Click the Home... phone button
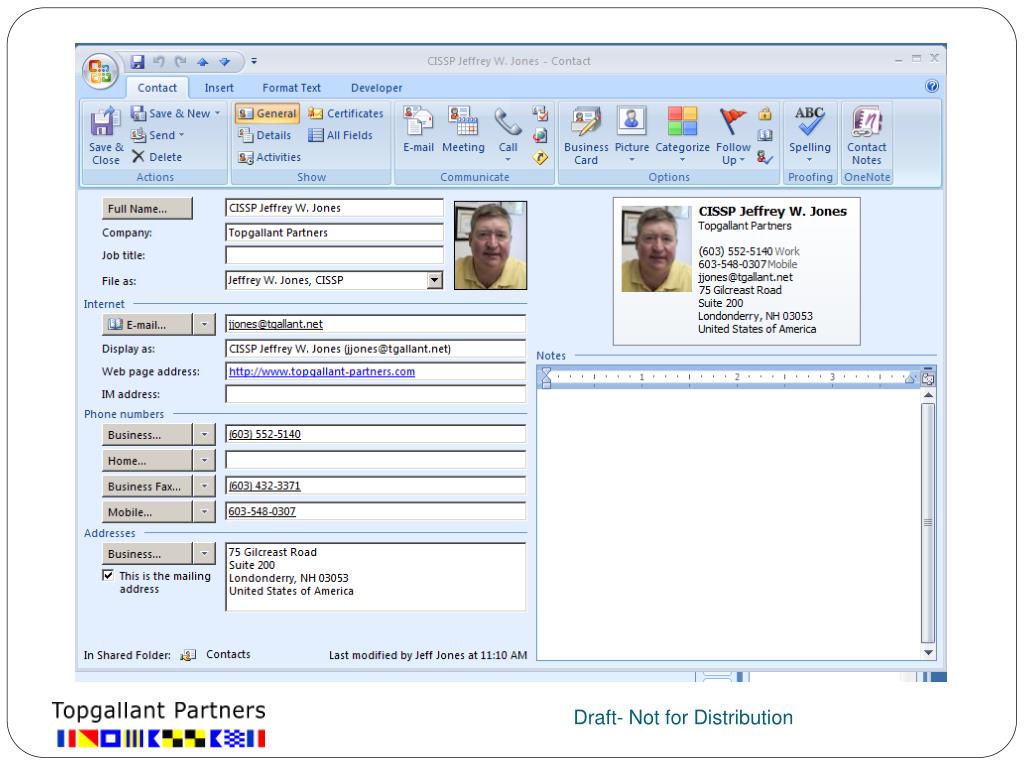This screenshot has width=1024, height=768. 147,460
